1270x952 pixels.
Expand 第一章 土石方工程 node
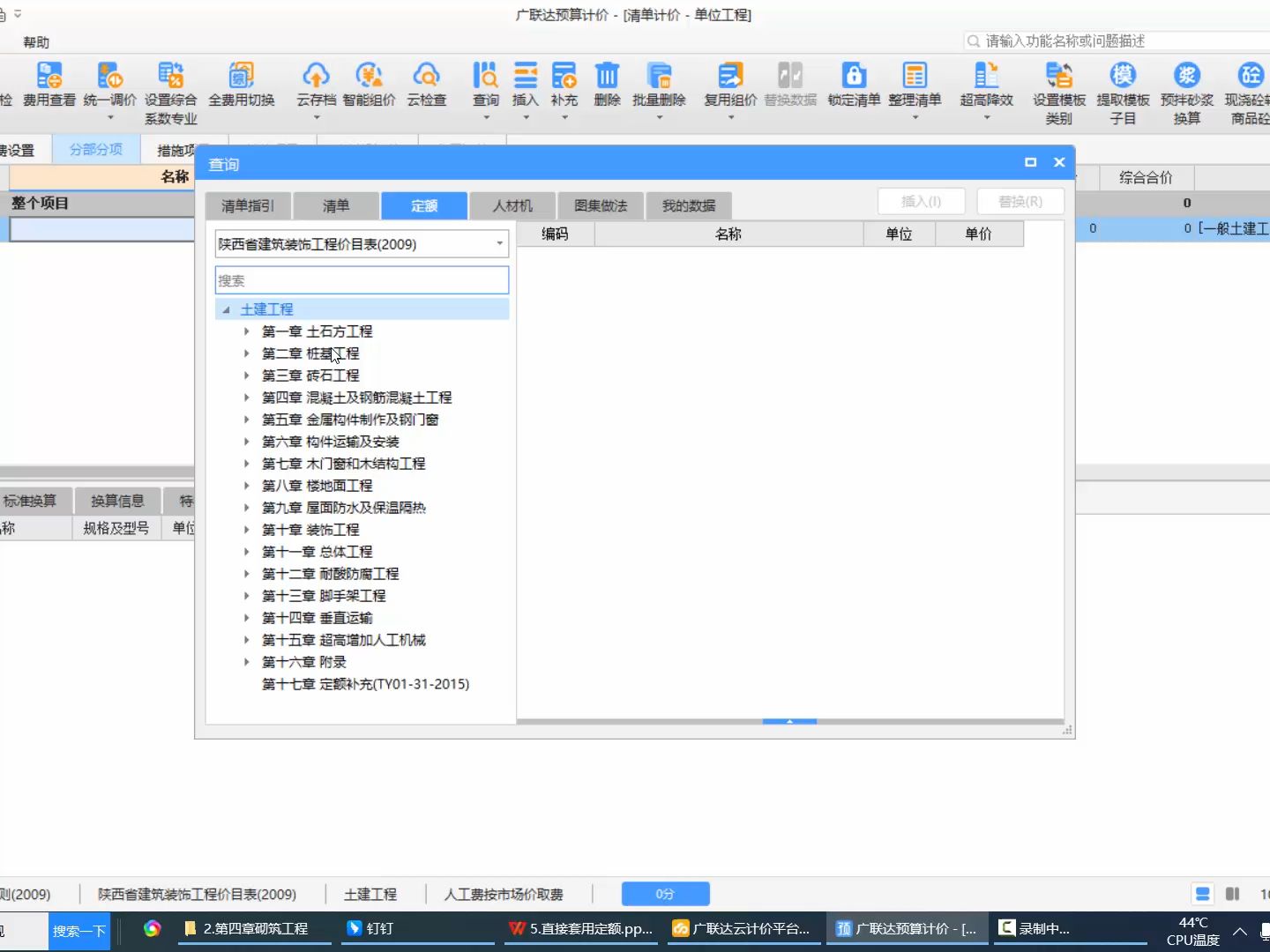click(x=246, y=331)
